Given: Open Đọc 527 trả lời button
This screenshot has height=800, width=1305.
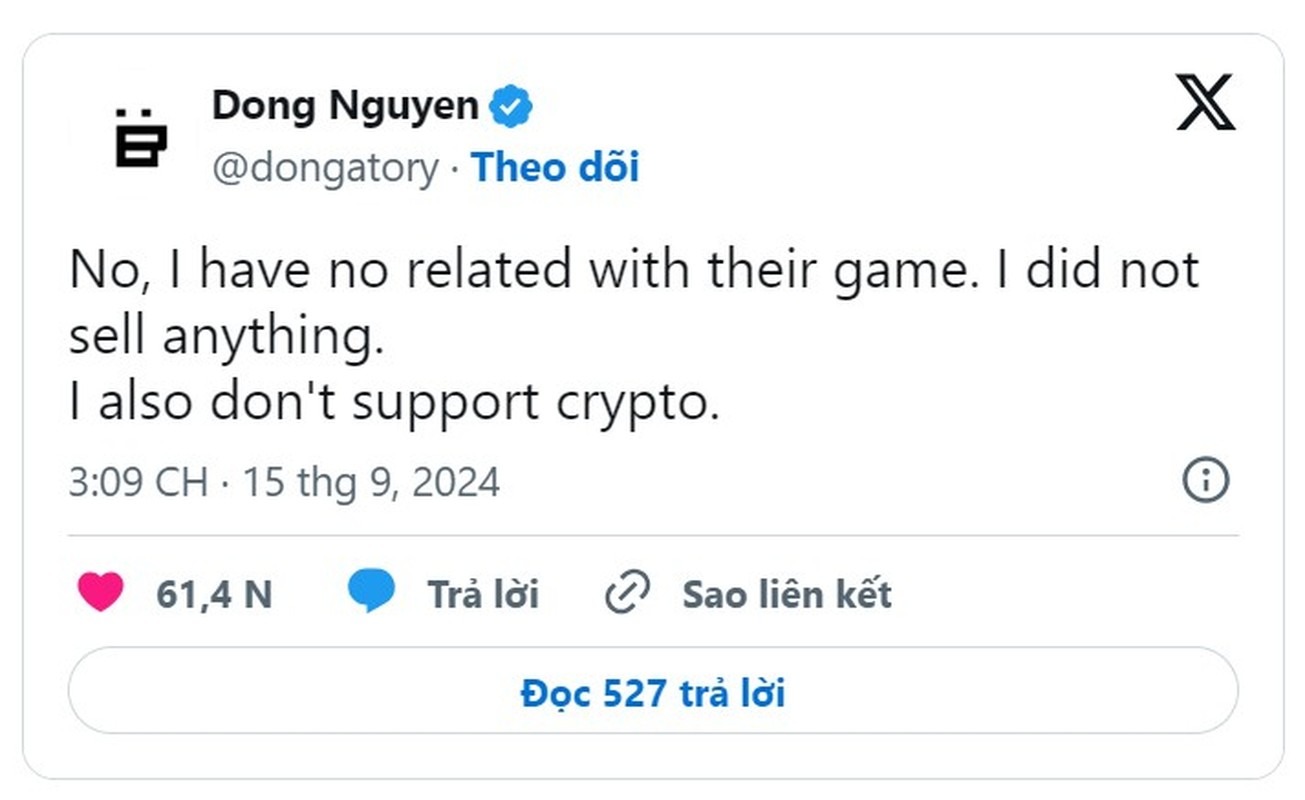Looking at the screenshot, I should coord(653,692).
